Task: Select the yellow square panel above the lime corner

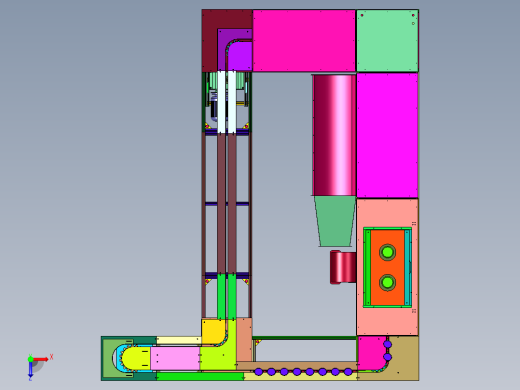Action: pos(212,331)
